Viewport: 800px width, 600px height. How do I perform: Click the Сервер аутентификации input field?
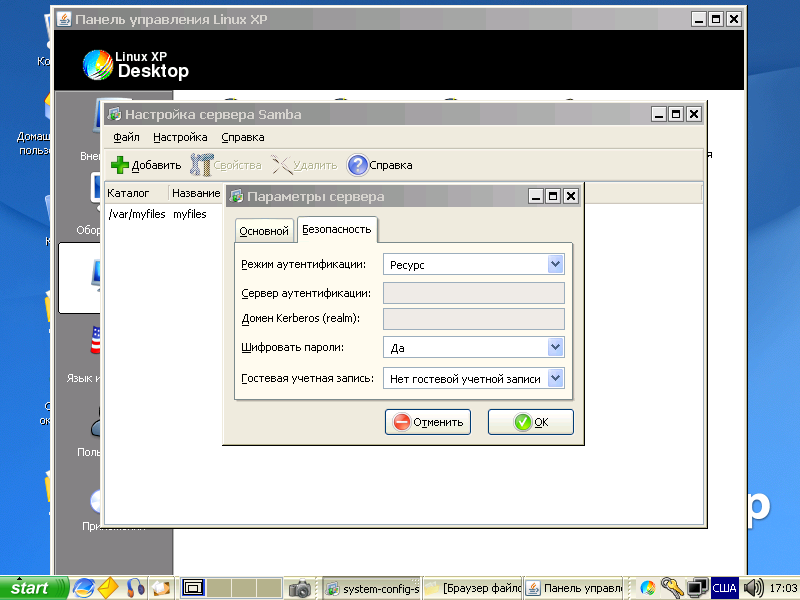(x=473, y=293)
